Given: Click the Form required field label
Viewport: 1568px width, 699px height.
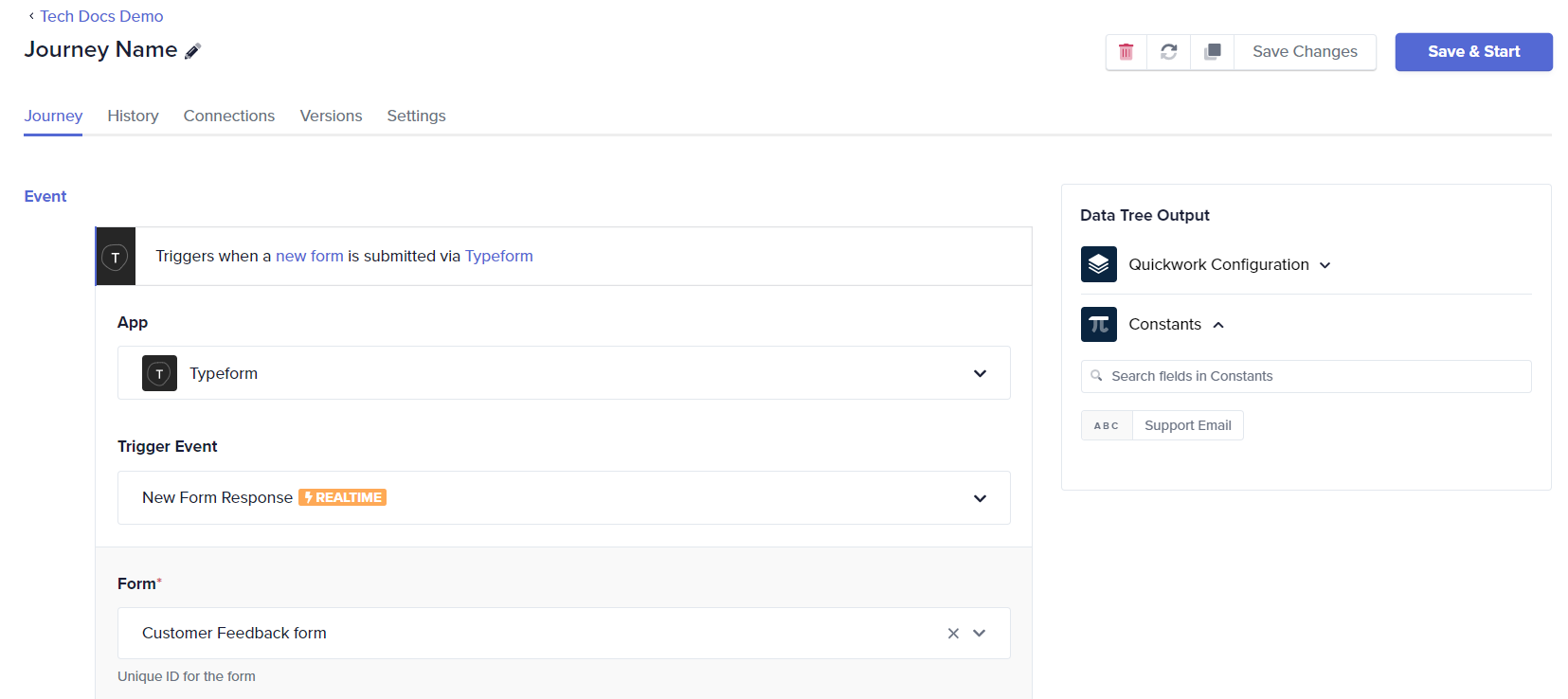Looking at the screenshot, I should (x=139, y=583).
